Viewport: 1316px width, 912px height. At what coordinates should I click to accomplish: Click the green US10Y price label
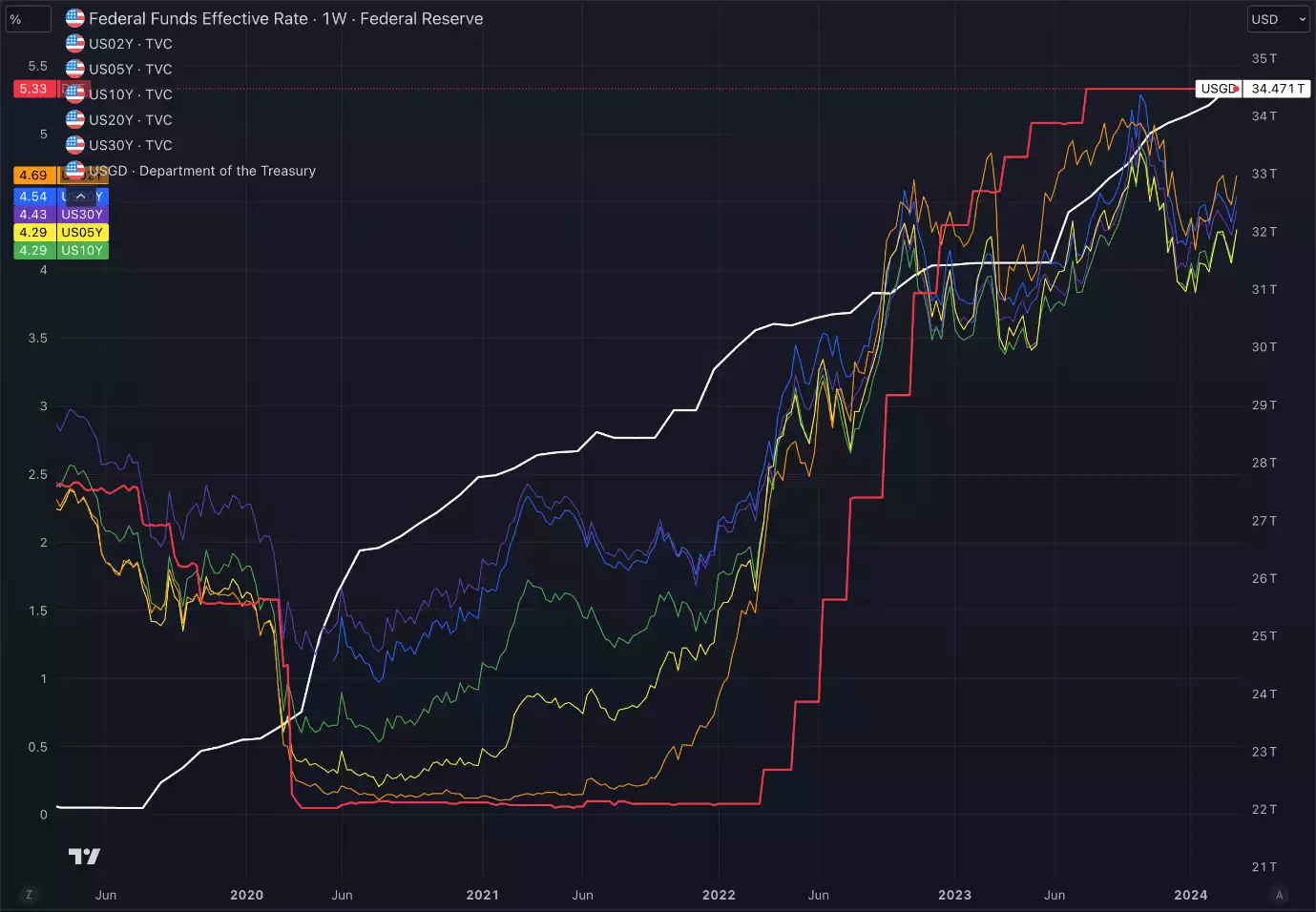[82, 250]
